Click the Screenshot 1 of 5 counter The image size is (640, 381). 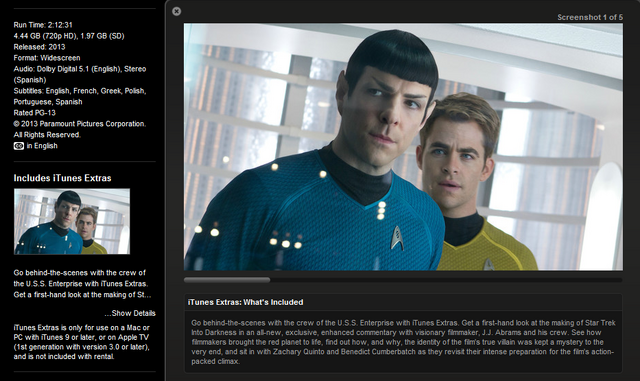pos(590,17)
